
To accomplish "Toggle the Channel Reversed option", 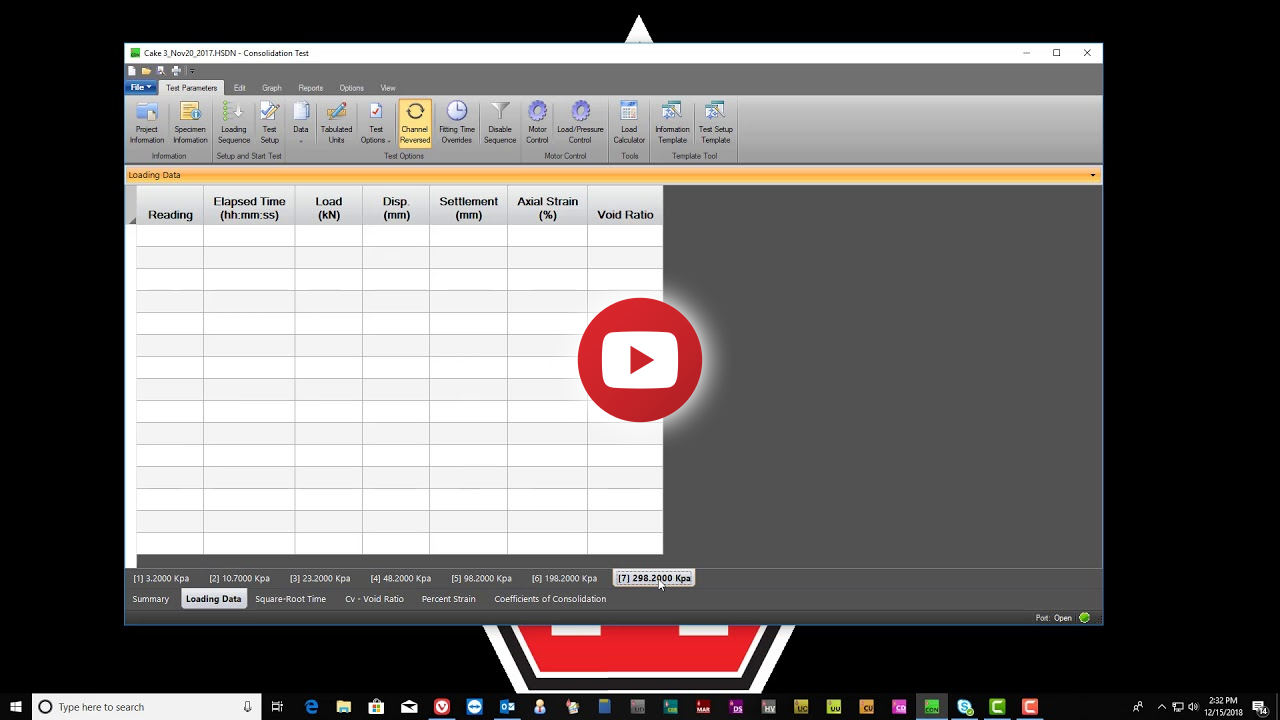I will tap(415, 123).
